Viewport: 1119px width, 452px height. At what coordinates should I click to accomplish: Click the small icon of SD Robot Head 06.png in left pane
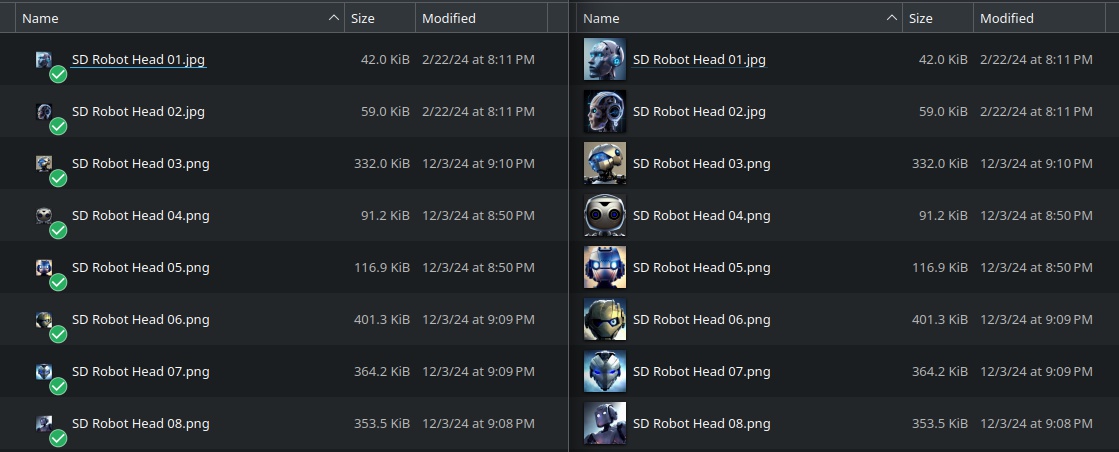44,319
